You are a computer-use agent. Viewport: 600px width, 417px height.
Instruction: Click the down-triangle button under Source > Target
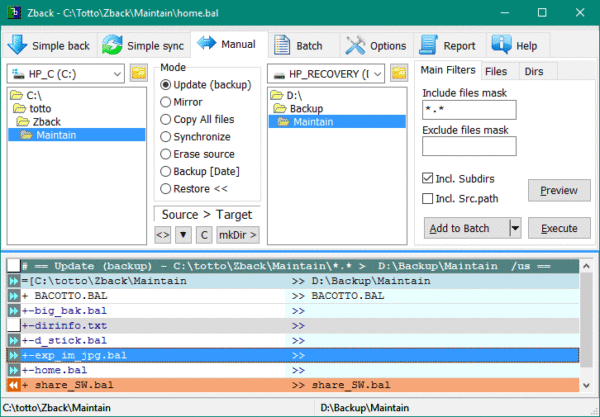tap(183, 235)
